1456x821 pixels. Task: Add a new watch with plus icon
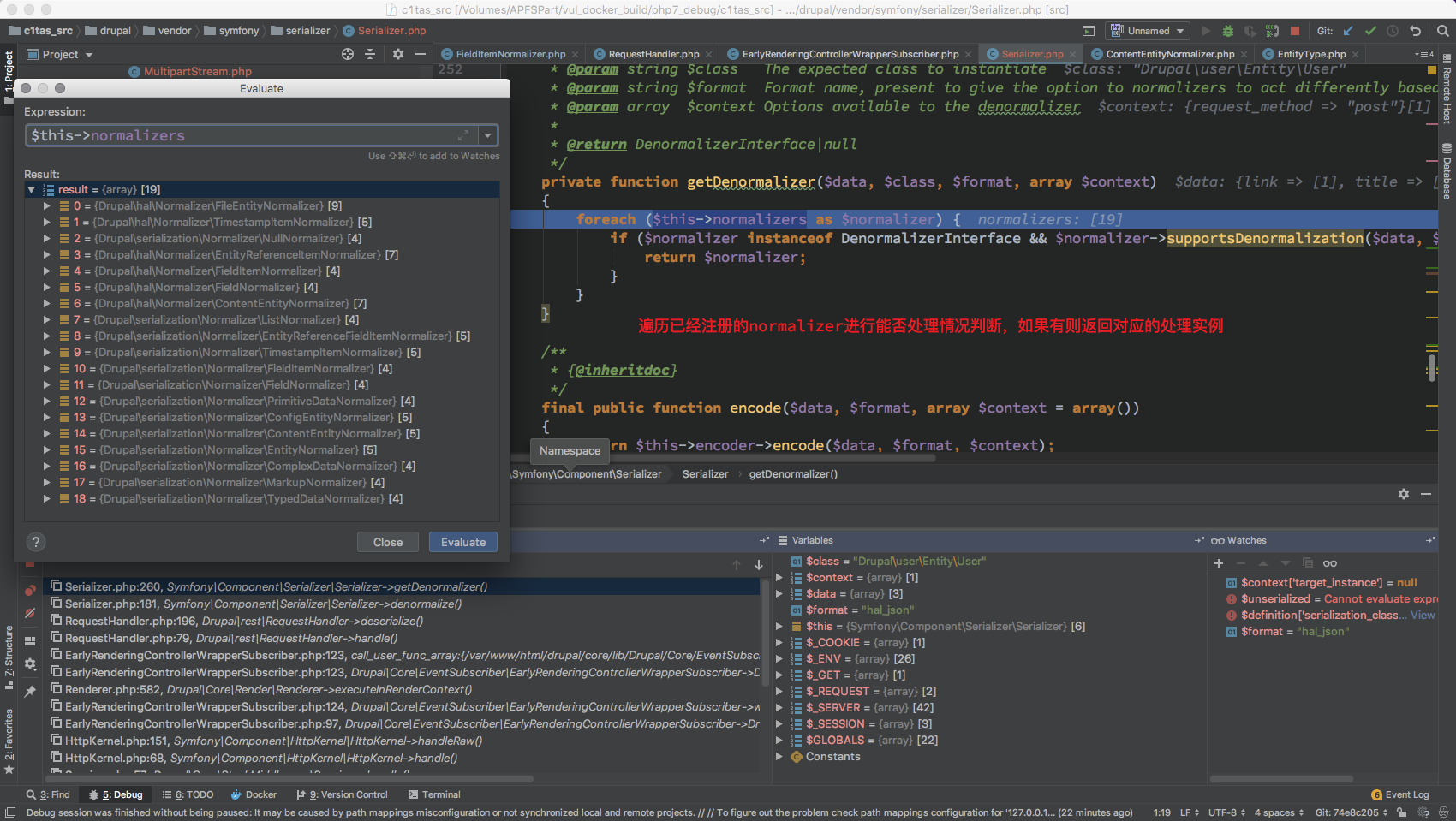click(1219, 563)
